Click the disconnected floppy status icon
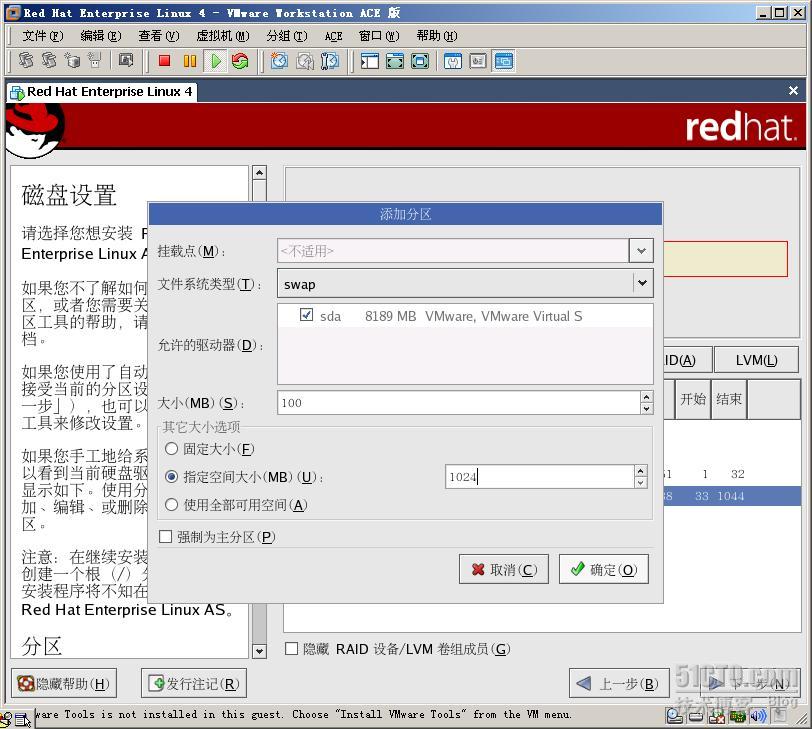This screenshot has width=812, height=729. [x=717, y=717]
